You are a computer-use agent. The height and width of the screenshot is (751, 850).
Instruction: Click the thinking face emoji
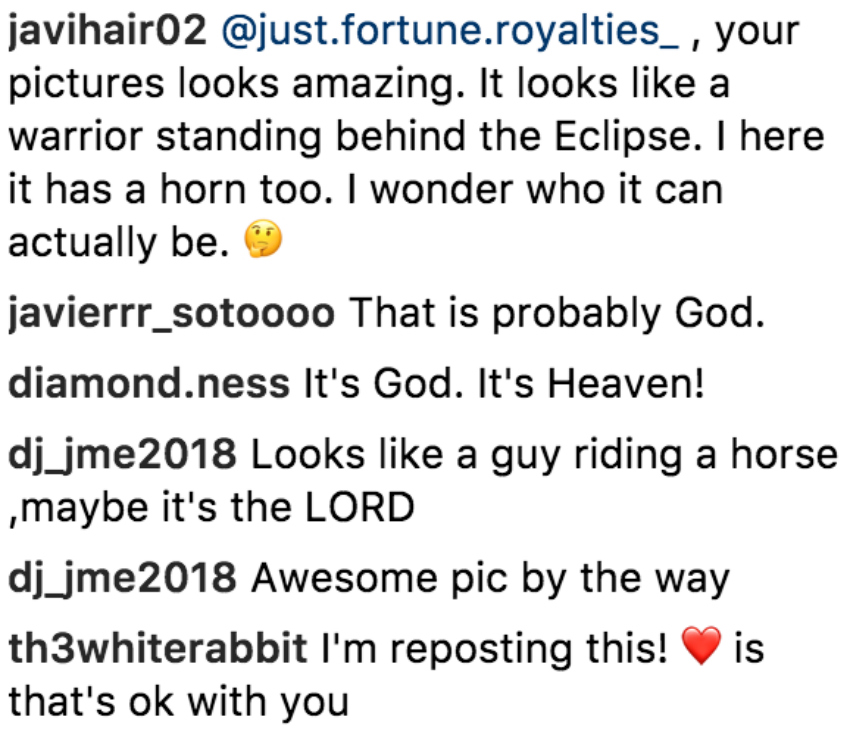click(x=263, y=239)
